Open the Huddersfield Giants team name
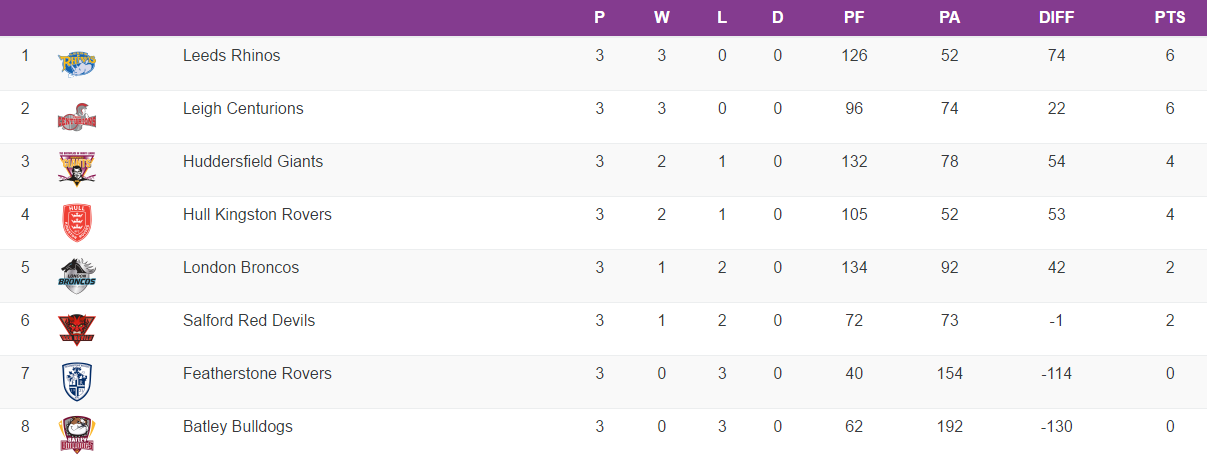Viewport: 1207px width, 461px height. 253,162
